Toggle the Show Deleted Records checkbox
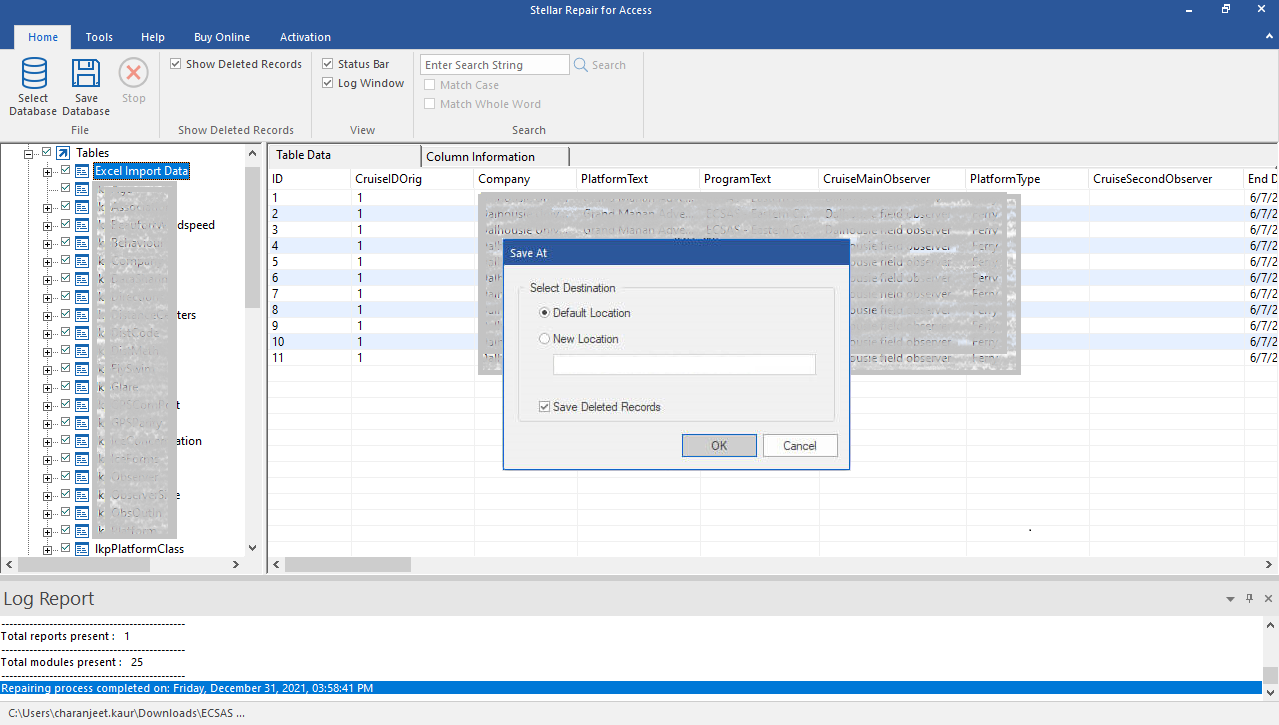This screenshot has height=725, width=1279. pyautogui.click(x=176, y=64)
